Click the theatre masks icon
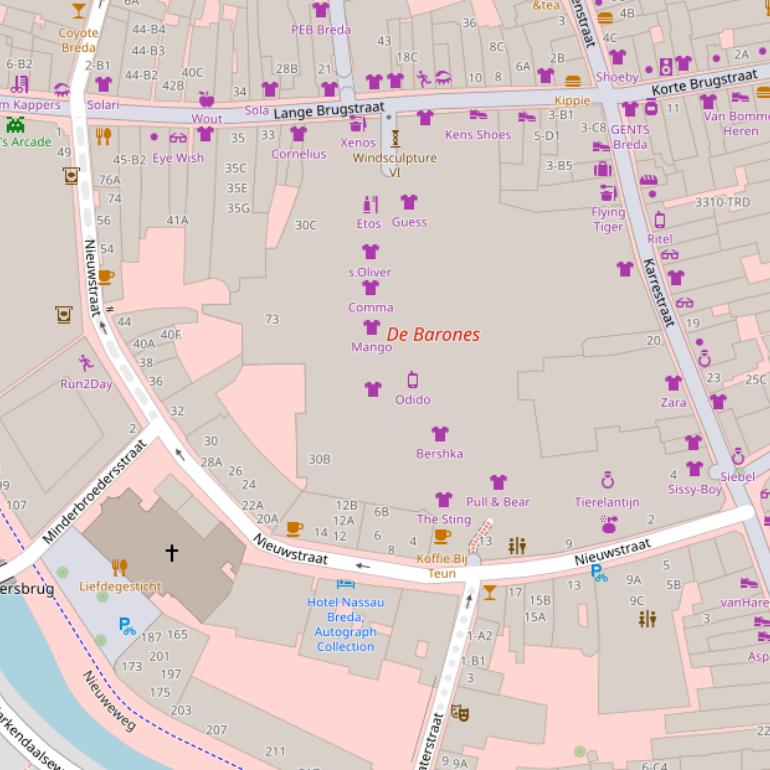This screenshot has height=770, width=770. tap(459, 712)
